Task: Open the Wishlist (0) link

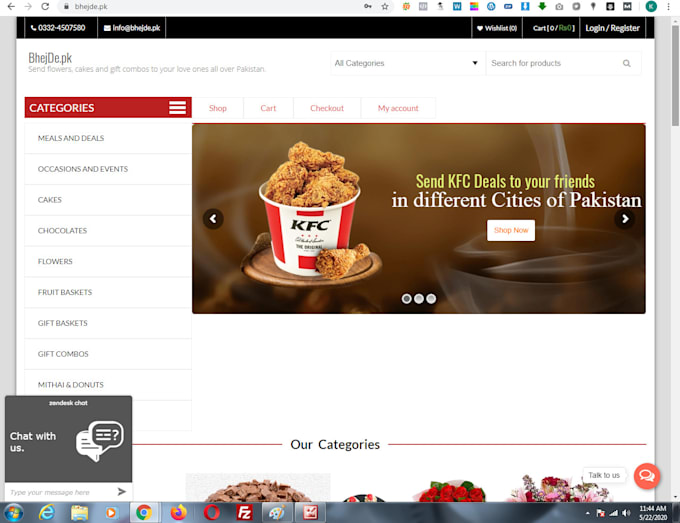Action: click(x=497, y=28)
